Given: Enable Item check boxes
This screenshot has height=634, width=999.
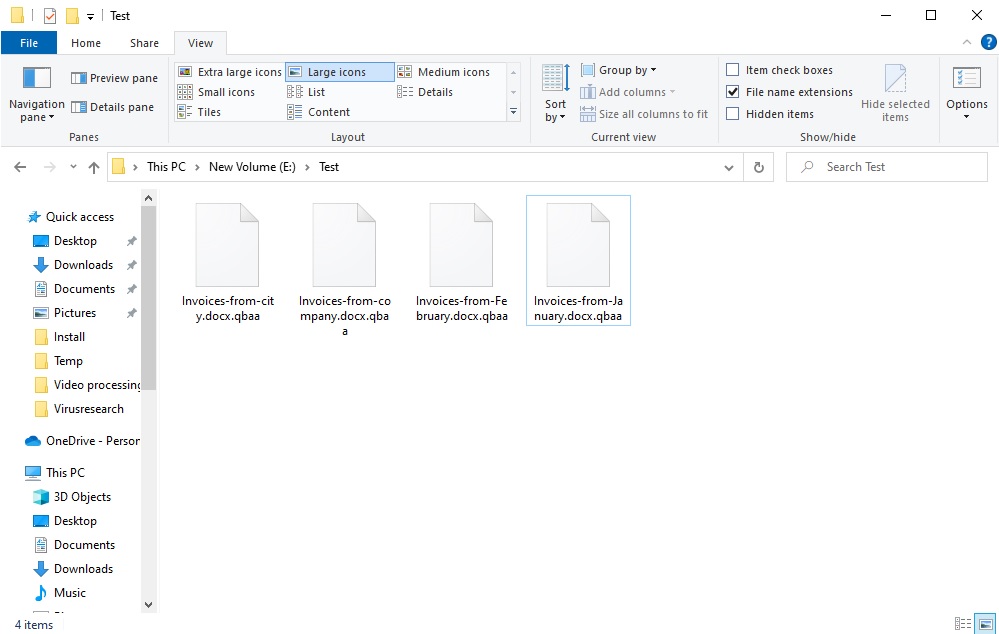Looking at the screenshot, I should [x=733, y=70].
